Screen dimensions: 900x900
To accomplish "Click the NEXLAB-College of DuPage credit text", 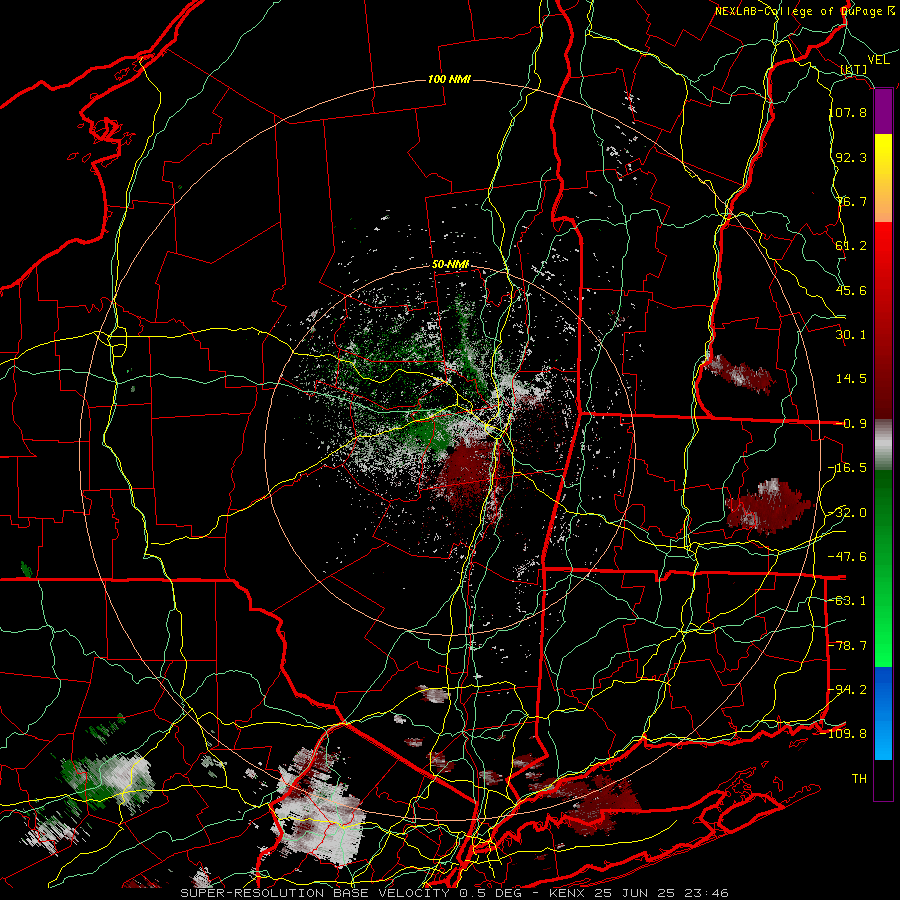I will click(x=803, y=11).
